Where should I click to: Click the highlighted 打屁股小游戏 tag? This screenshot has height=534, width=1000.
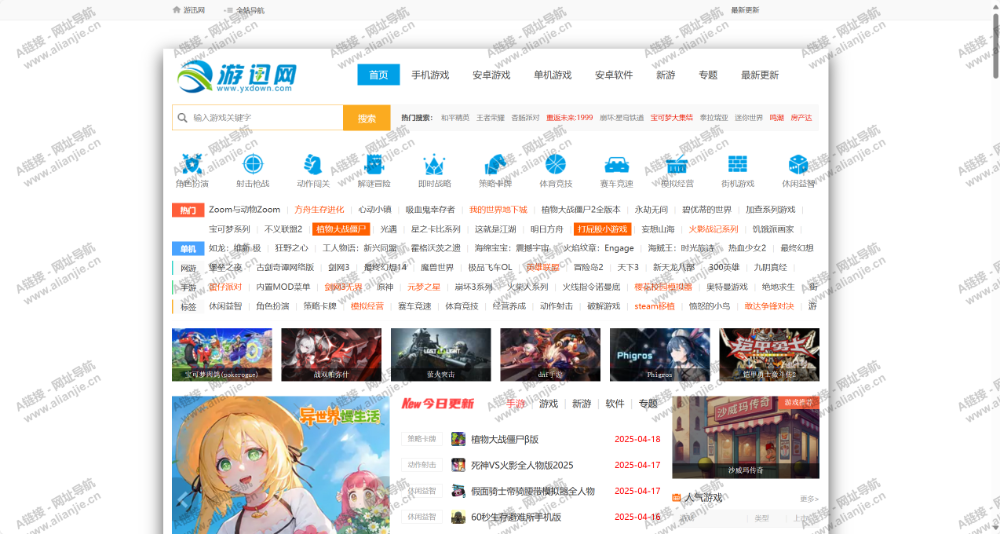point(602,229)
